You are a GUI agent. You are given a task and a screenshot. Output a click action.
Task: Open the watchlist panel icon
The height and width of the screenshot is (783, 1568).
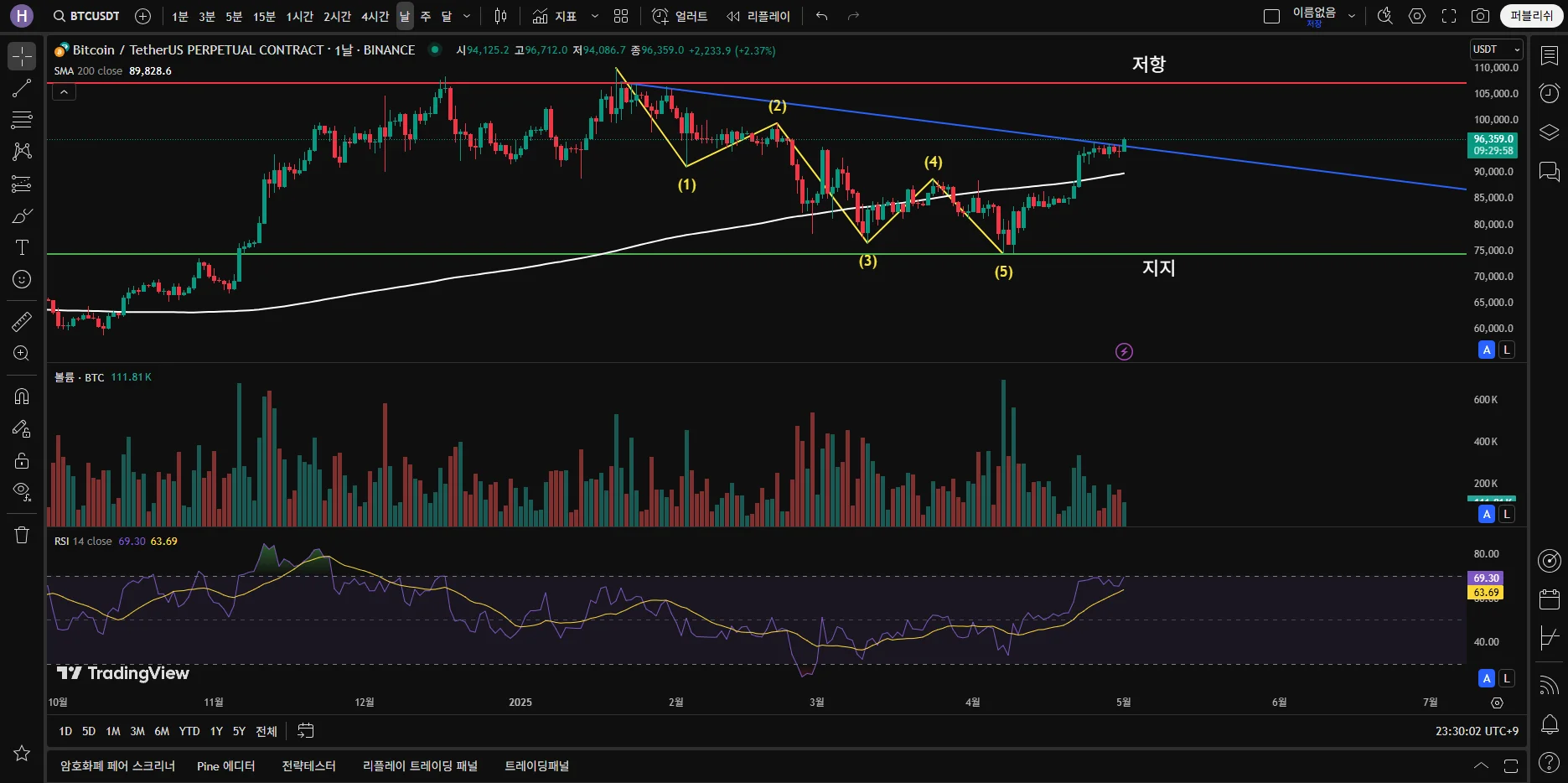[1550, 55]
